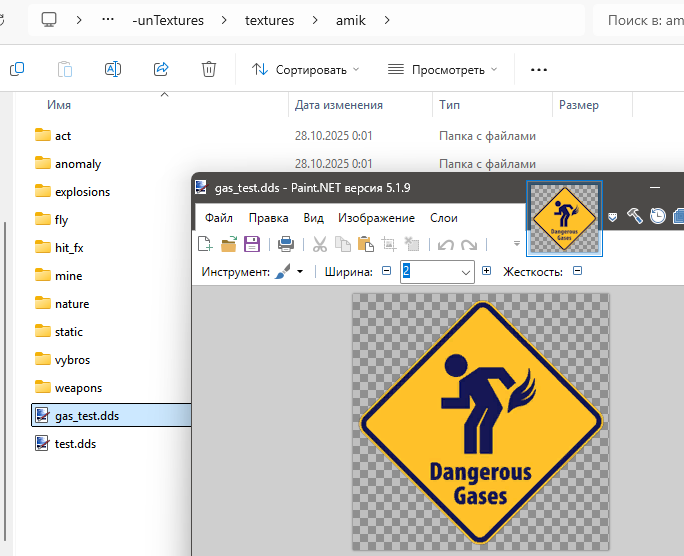
Task: Click the Rename icon in Explorer toolbar
Action: pyautogui.click(x=112, y=69)
